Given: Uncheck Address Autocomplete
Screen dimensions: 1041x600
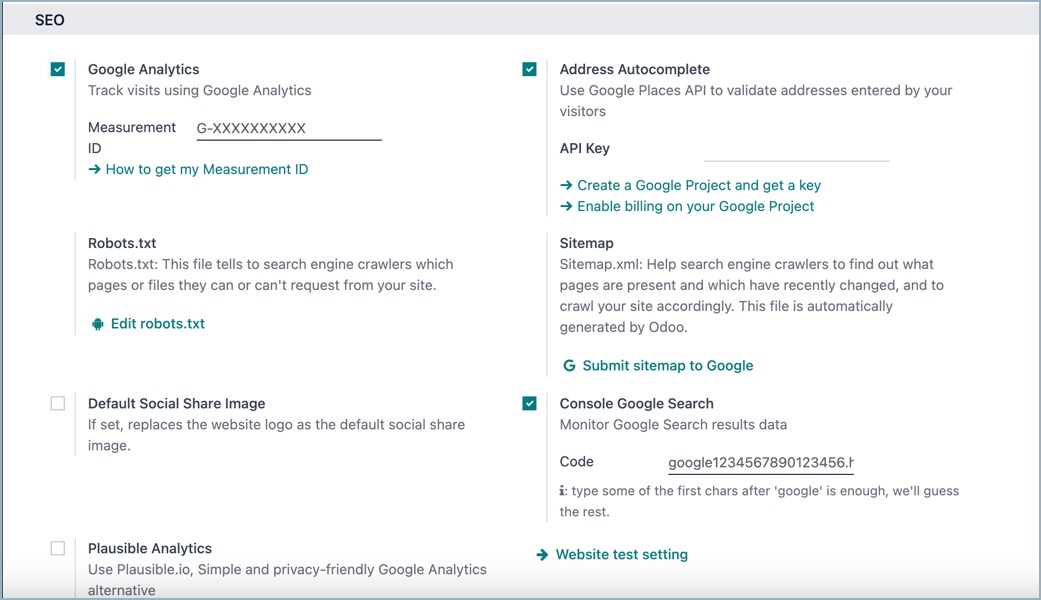Looking at the screenshot, I should pyautogui.click(x=527, y=69).
